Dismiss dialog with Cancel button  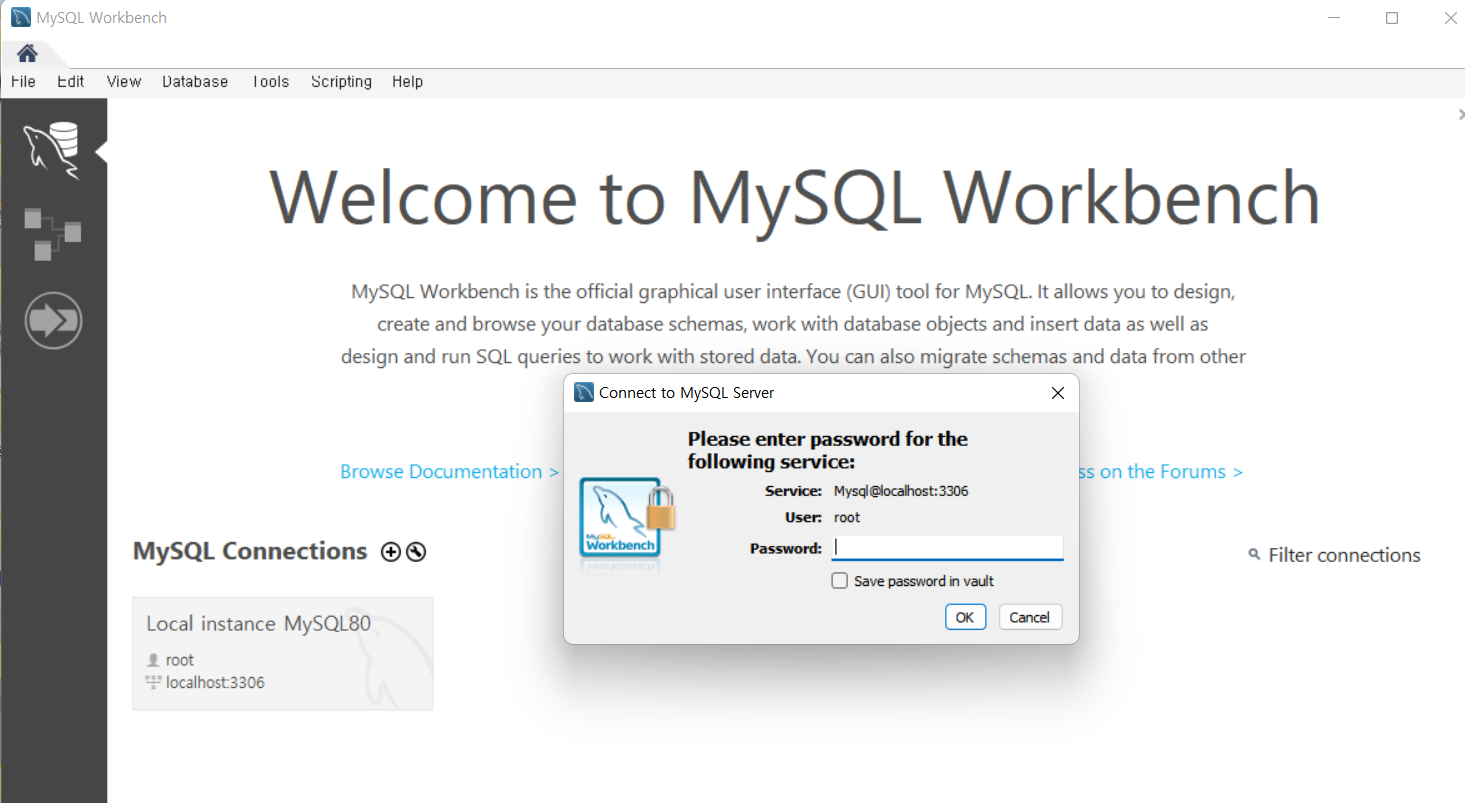click(x=1030, y=617)
